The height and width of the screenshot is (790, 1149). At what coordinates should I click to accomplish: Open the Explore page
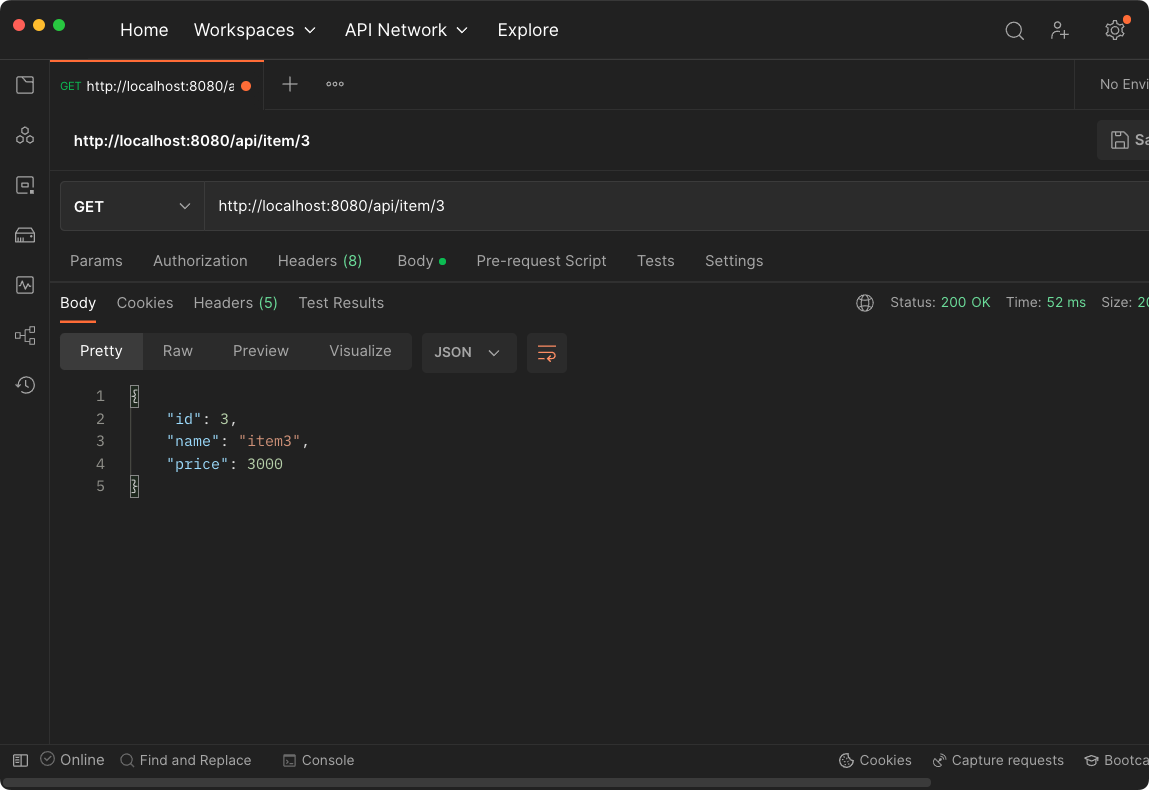tap(528, 30)
